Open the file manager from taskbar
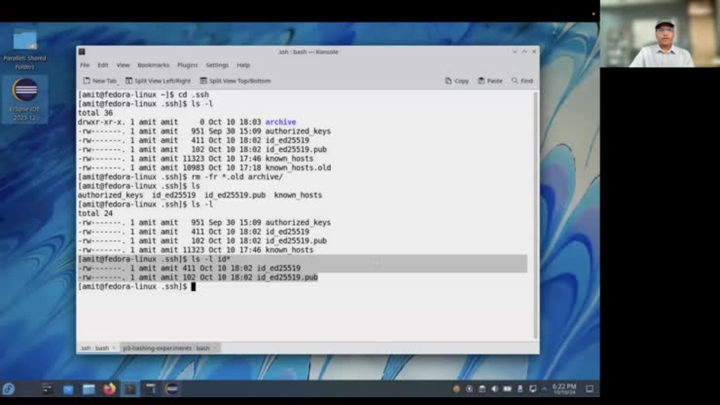Viewport: 720px width, 405px height. pyautogui.click(x=89, y=389)
